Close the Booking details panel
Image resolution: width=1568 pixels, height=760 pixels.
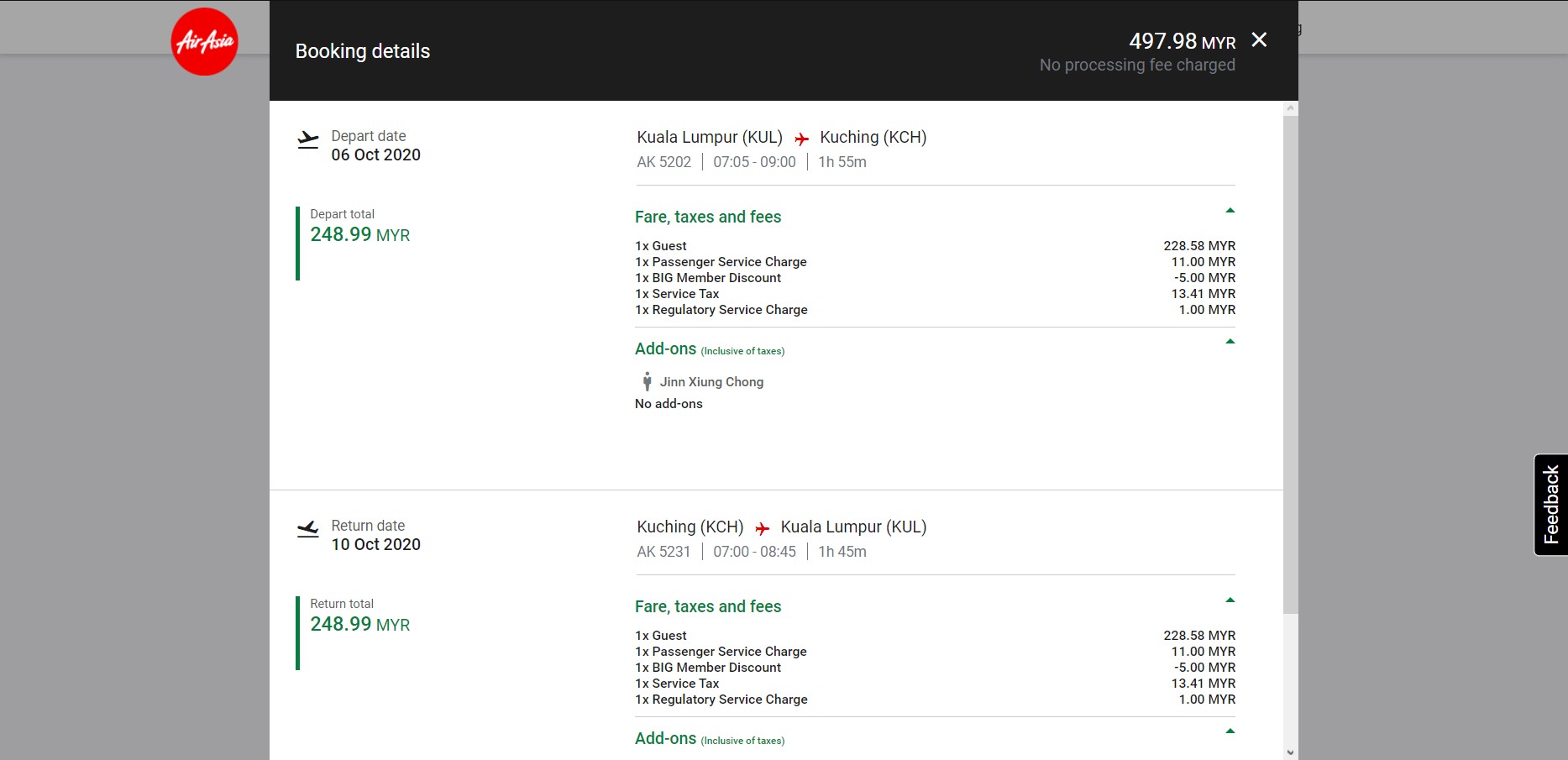1259,39
